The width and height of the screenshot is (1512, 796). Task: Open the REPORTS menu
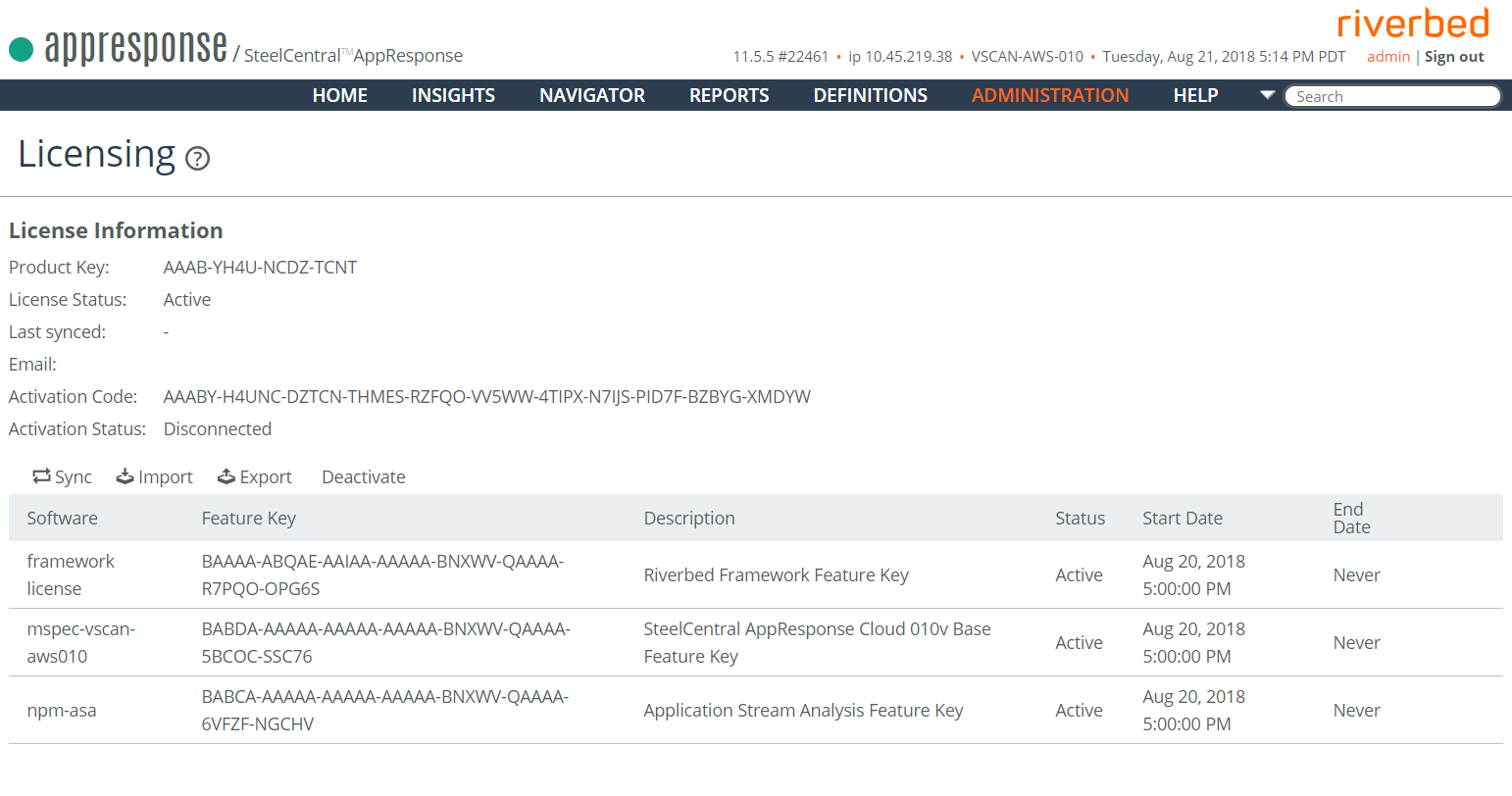(x=730, y=95)
